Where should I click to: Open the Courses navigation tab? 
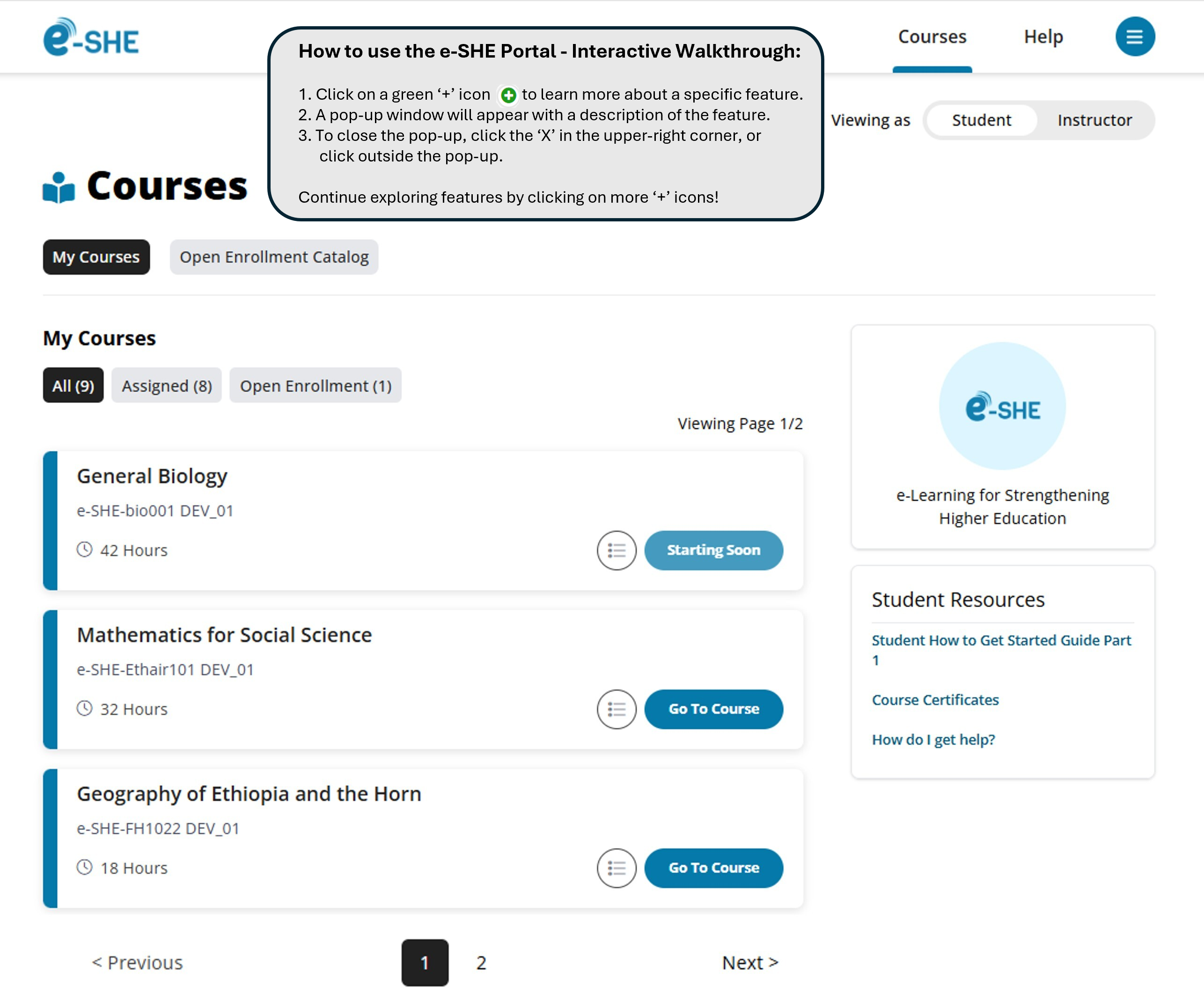[x=932, y=37]
